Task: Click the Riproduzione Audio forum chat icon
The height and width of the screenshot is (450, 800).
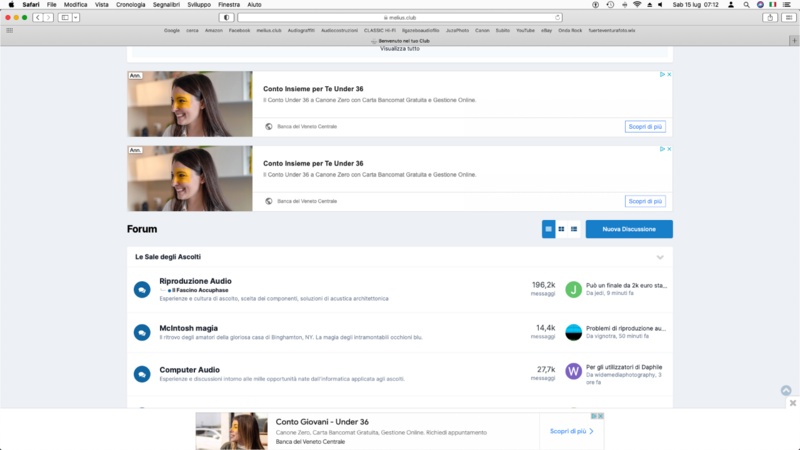Action: (142, 290)
